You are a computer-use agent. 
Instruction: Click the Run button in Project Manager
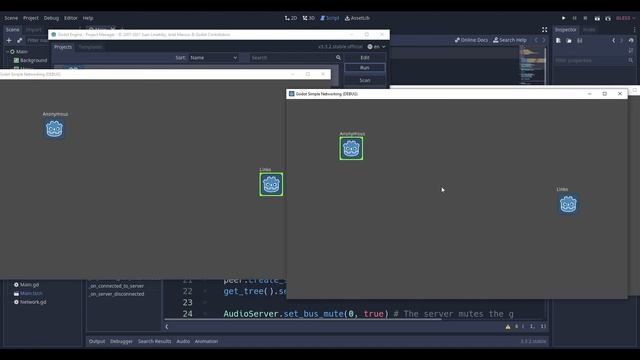364,68
